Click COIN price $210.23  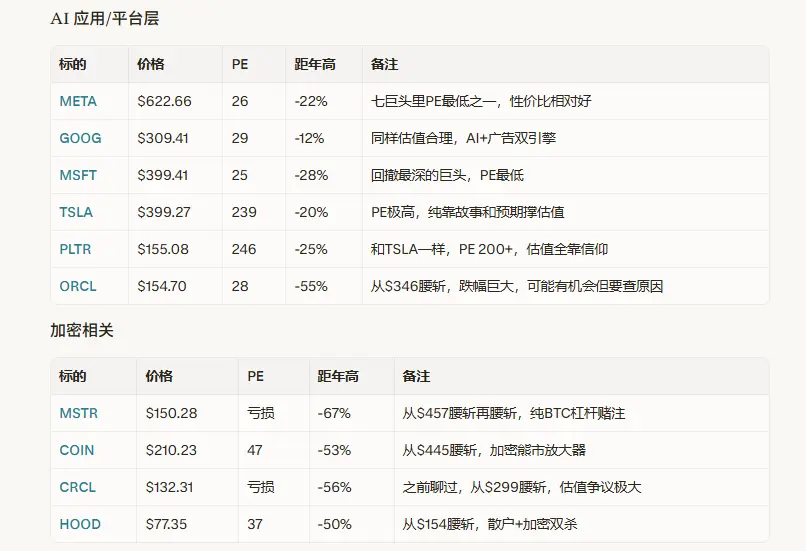(171, 450)
